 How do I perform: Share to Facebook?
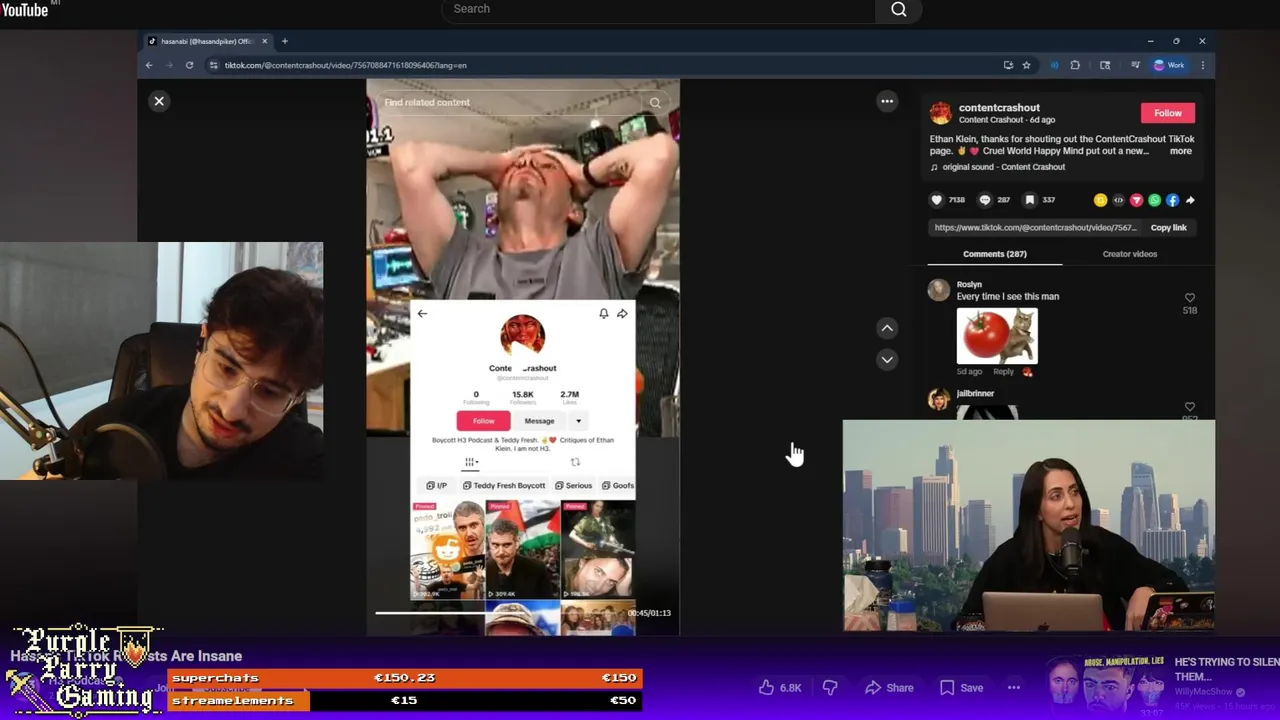(x=1173, y=200)
